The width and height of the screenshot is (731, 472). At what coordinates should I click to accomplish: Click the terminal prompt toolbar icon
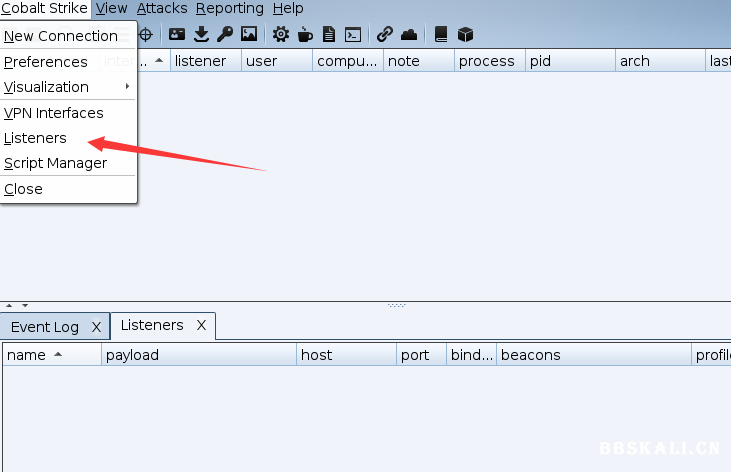(352, 34)
